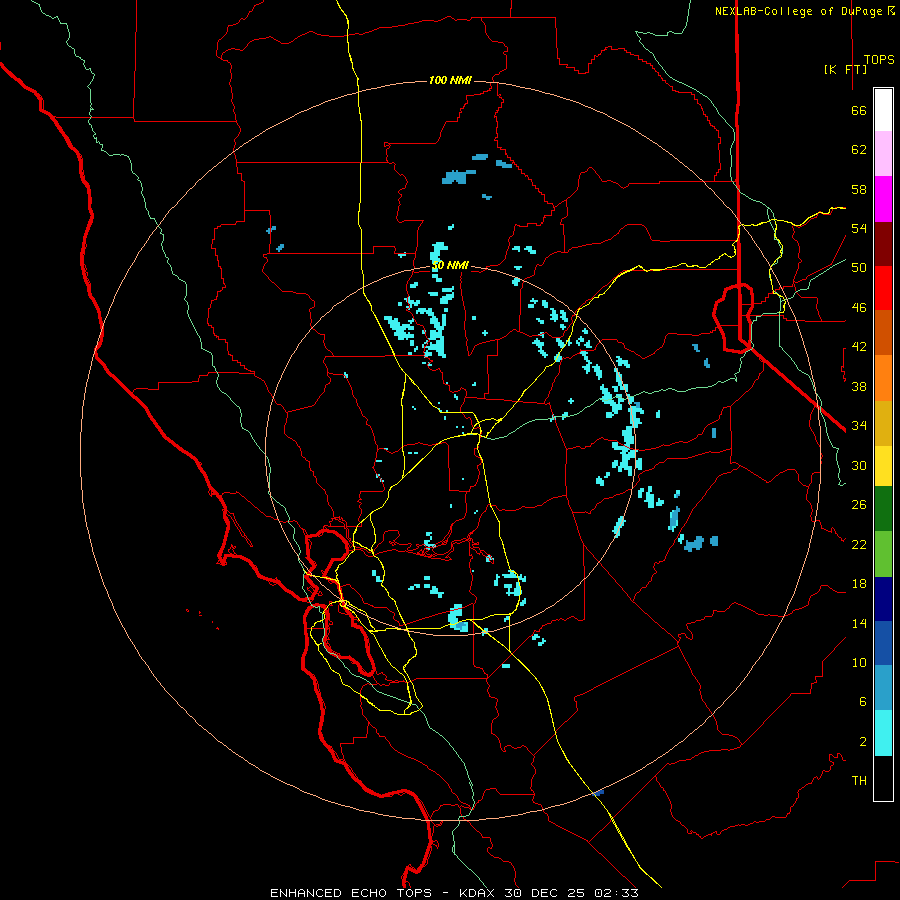Click the legend value 34
Viewport: 900px width, 900px height.
(859, 425)
